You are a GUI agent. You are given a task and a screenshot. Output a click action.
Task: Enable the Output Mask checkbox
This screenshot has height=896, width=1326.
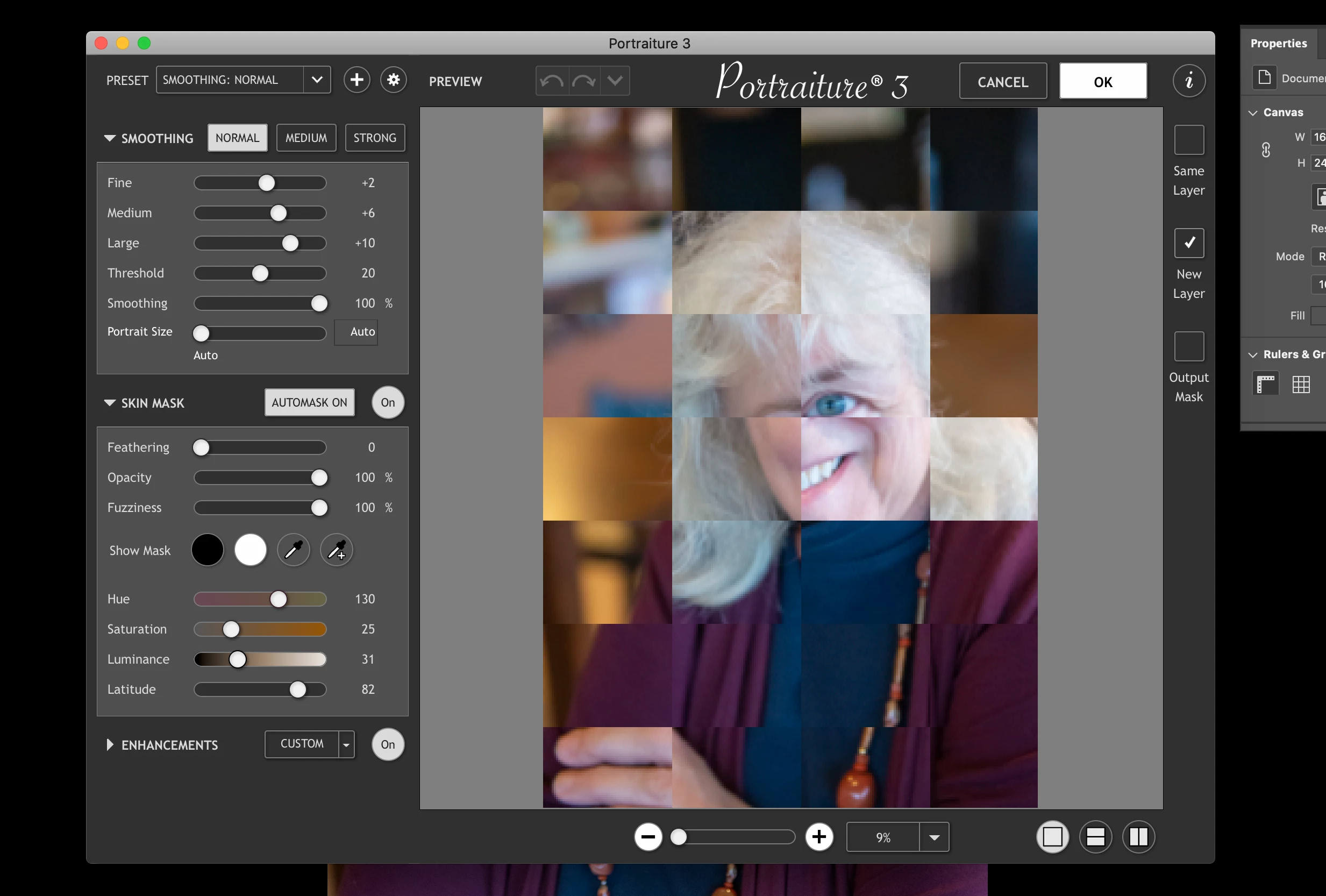click(1188, 346)
